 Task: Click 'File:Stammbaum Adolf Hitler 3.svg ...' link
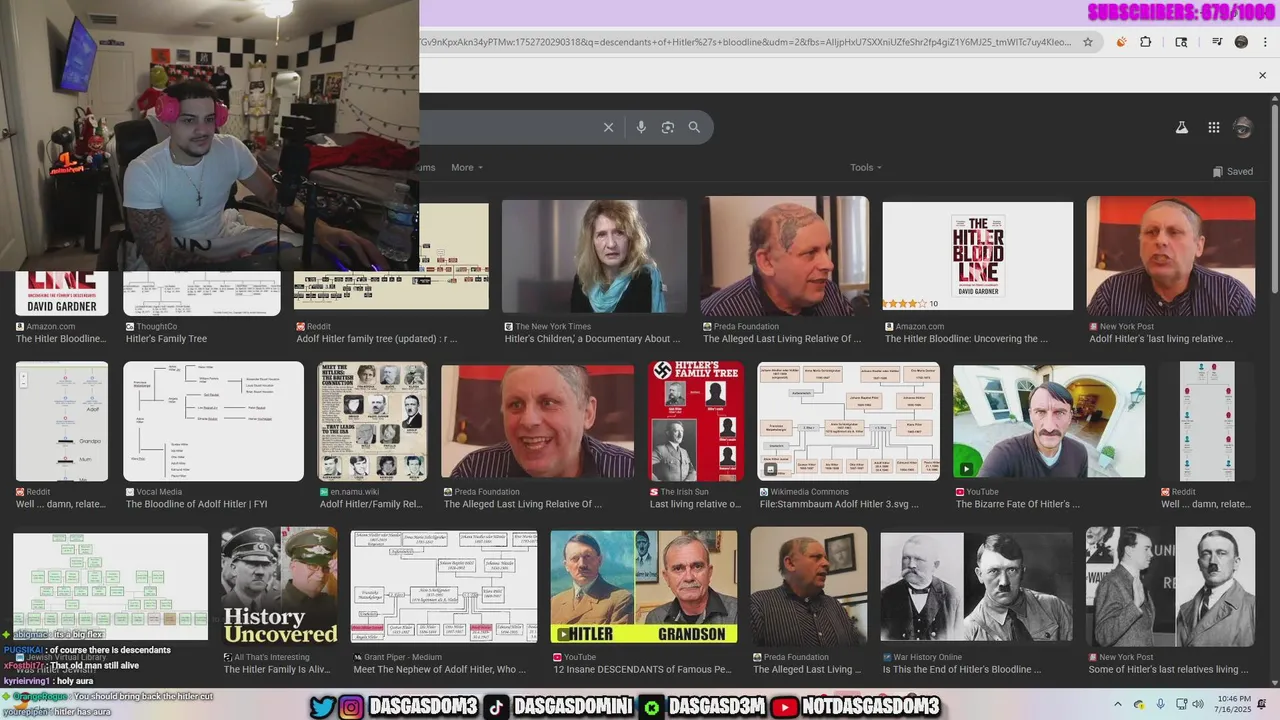tap(839, 504)
